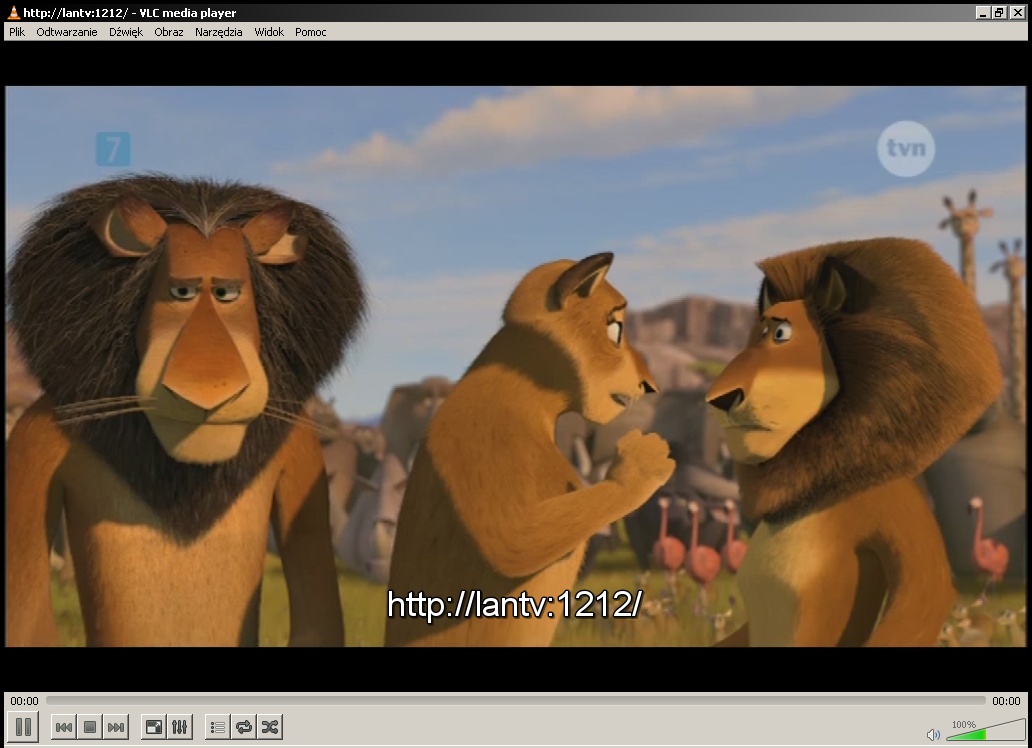Open the Odtwarzanie menu
This screenshot has height=748, width=1032.
(x=66, y=32)
